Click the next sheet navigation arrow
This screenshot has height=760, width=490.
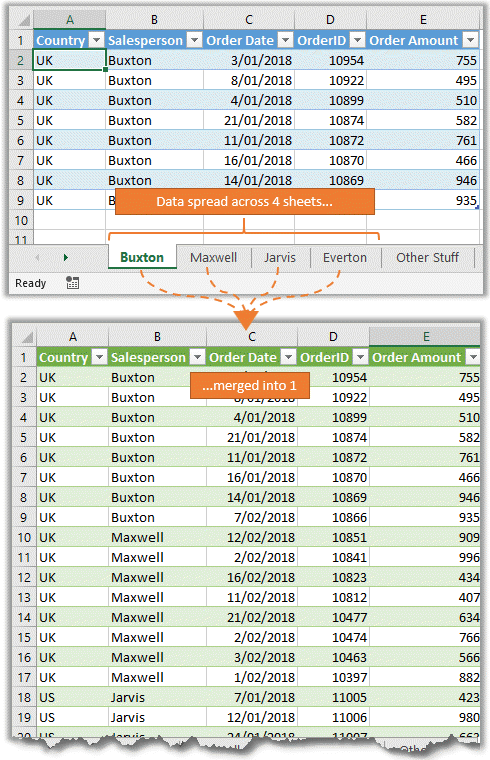[x=65, y=257]
